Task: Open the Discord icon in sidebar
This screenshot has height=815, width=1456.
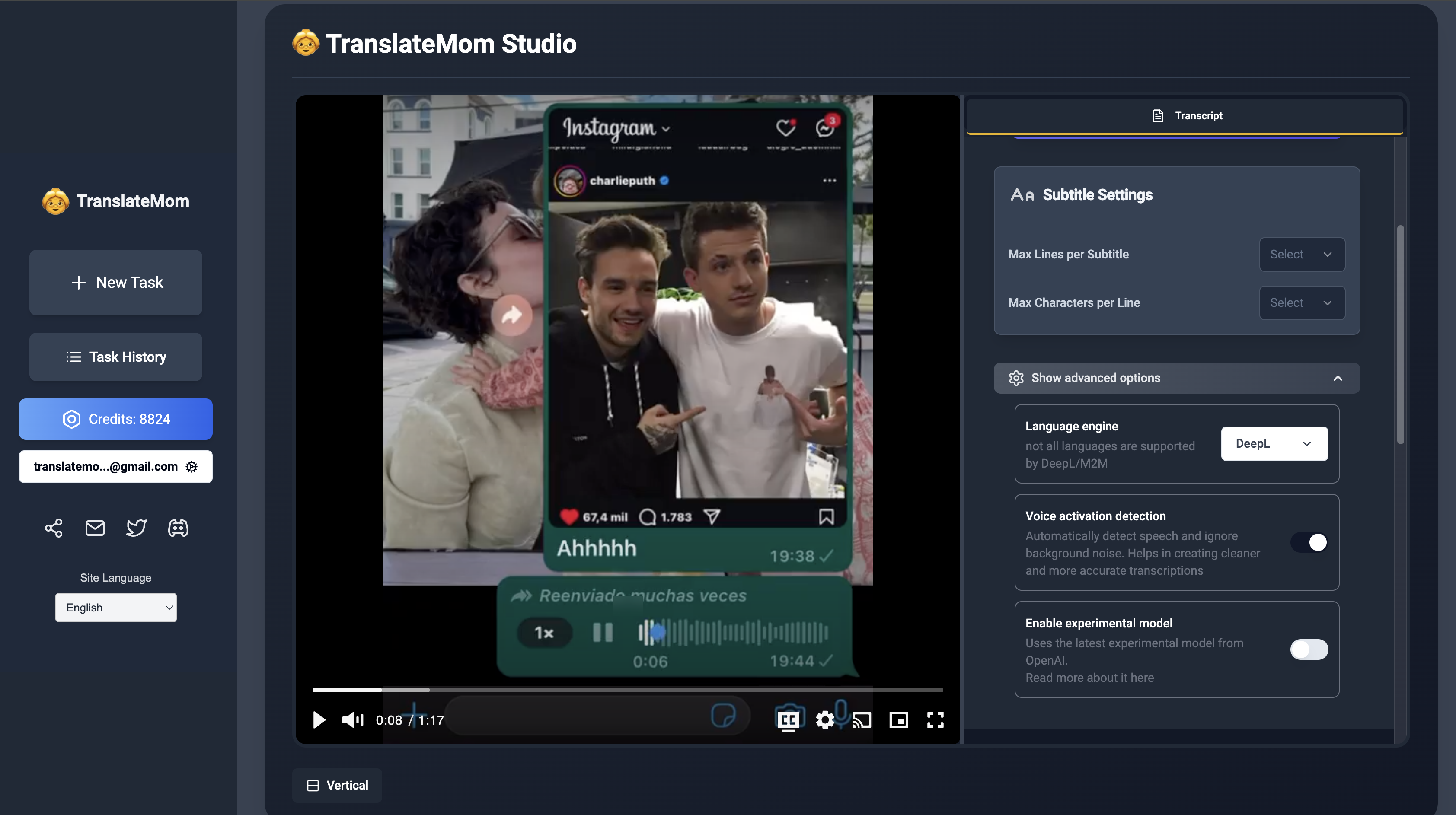Action: (178, 528)
